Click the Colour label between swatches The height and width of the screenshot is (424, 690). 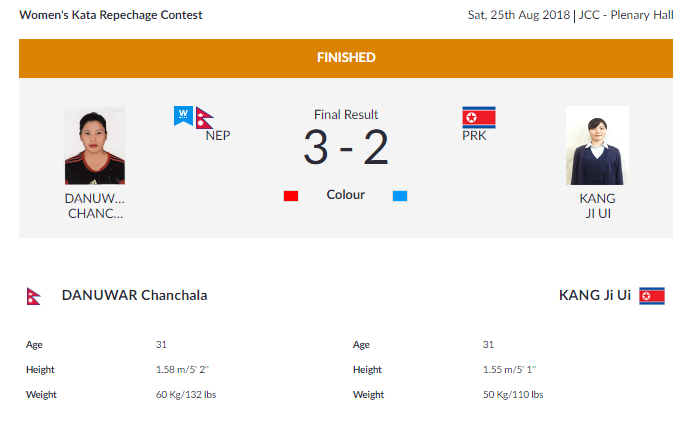[x=345, y=195]
